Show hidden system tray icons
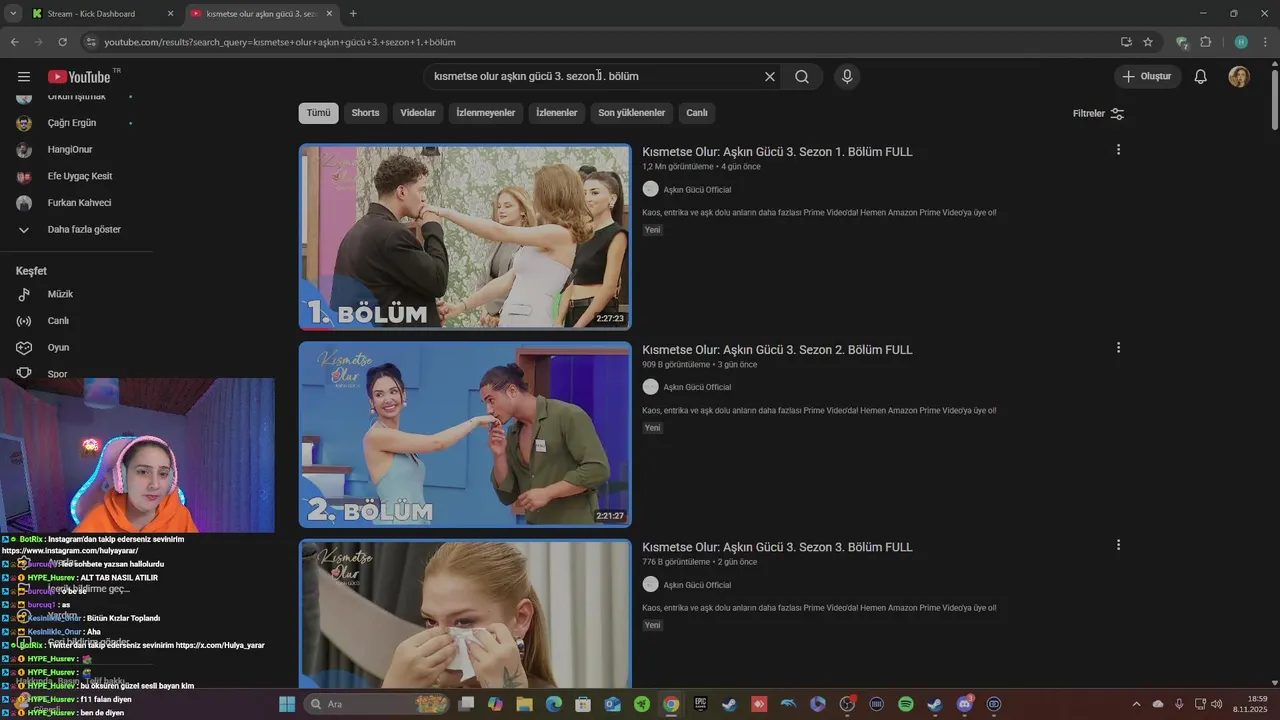 [x=1136, y=704]
